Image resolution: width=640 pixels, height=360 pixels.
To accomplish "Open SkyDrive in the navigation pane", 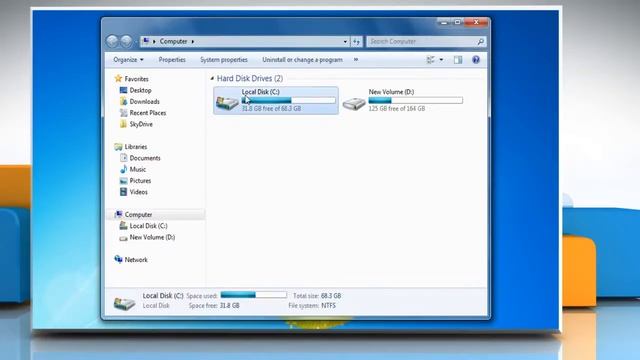I will 141,124.
